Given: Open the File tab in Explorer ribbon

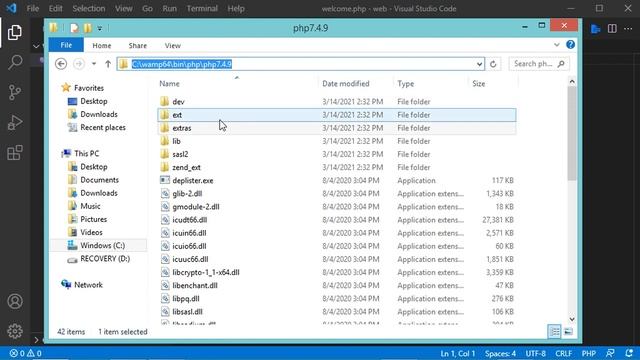Looking at the screenshot, I should tap(66, 45).
